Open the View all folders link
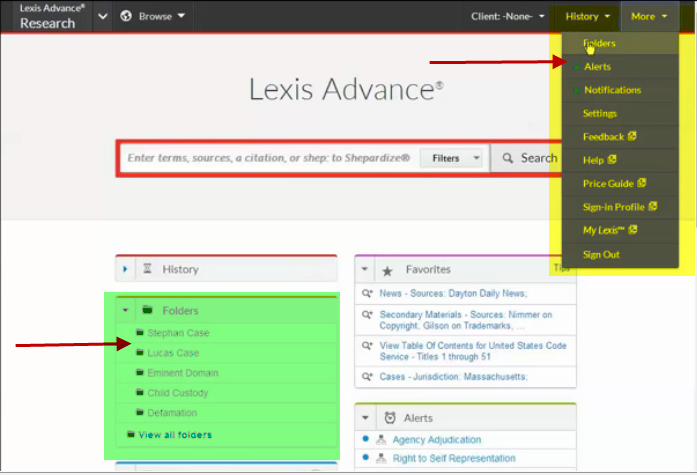This screenshot has height=475, width=697. (x=175, y=435)
